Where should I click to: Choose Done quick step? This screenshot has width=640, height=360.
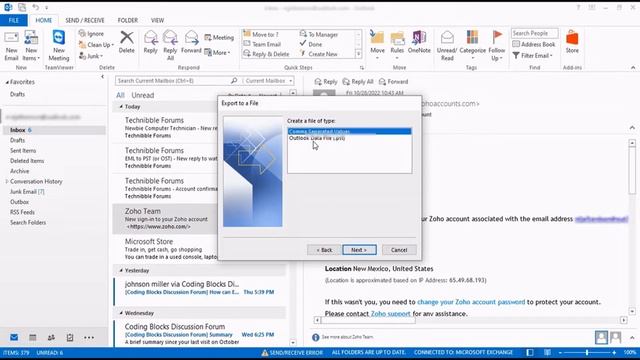[x=311, y=44]
